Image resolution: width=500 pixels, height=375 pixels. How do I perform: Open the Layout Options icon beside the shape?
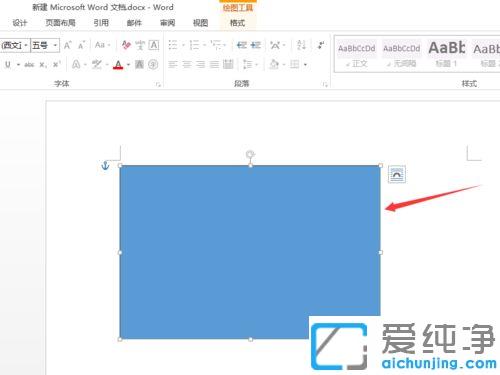[x=397, y=174]
